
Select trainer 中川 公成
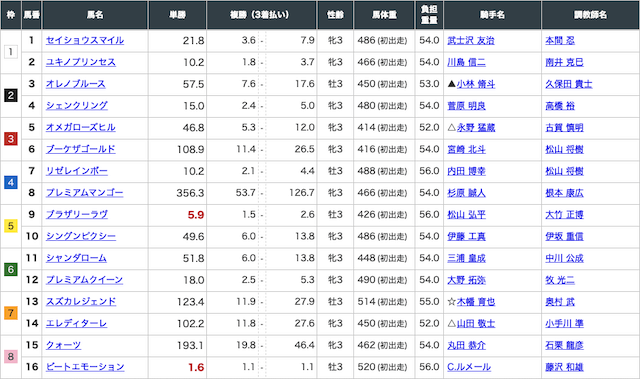pos(564,258)
